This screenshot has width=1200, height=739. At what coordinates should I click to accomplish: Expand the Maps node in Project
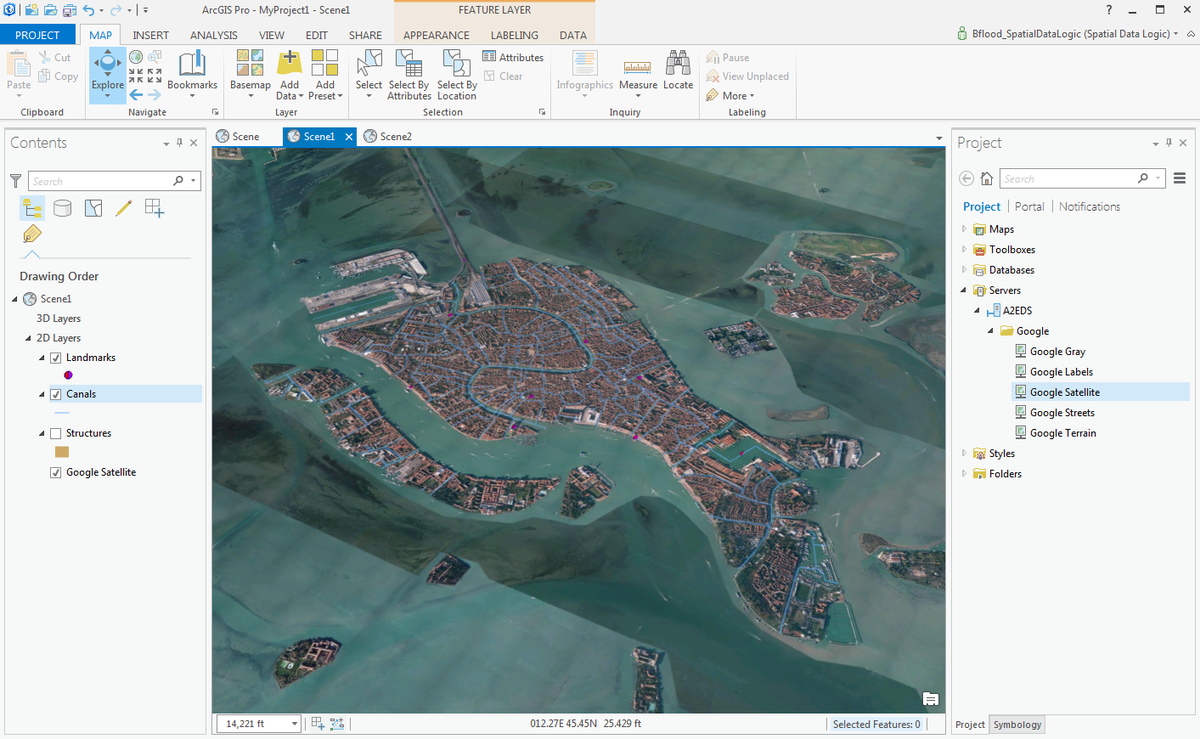click(x=964, y=229)
